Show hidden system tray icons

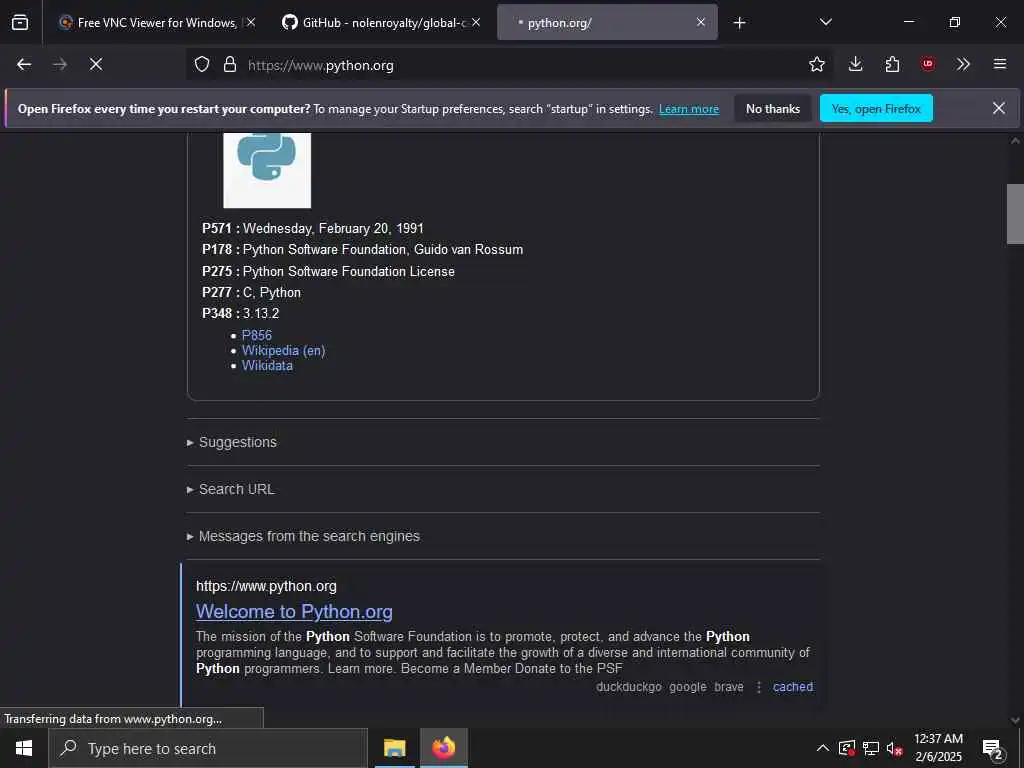(x=823, y=748)
